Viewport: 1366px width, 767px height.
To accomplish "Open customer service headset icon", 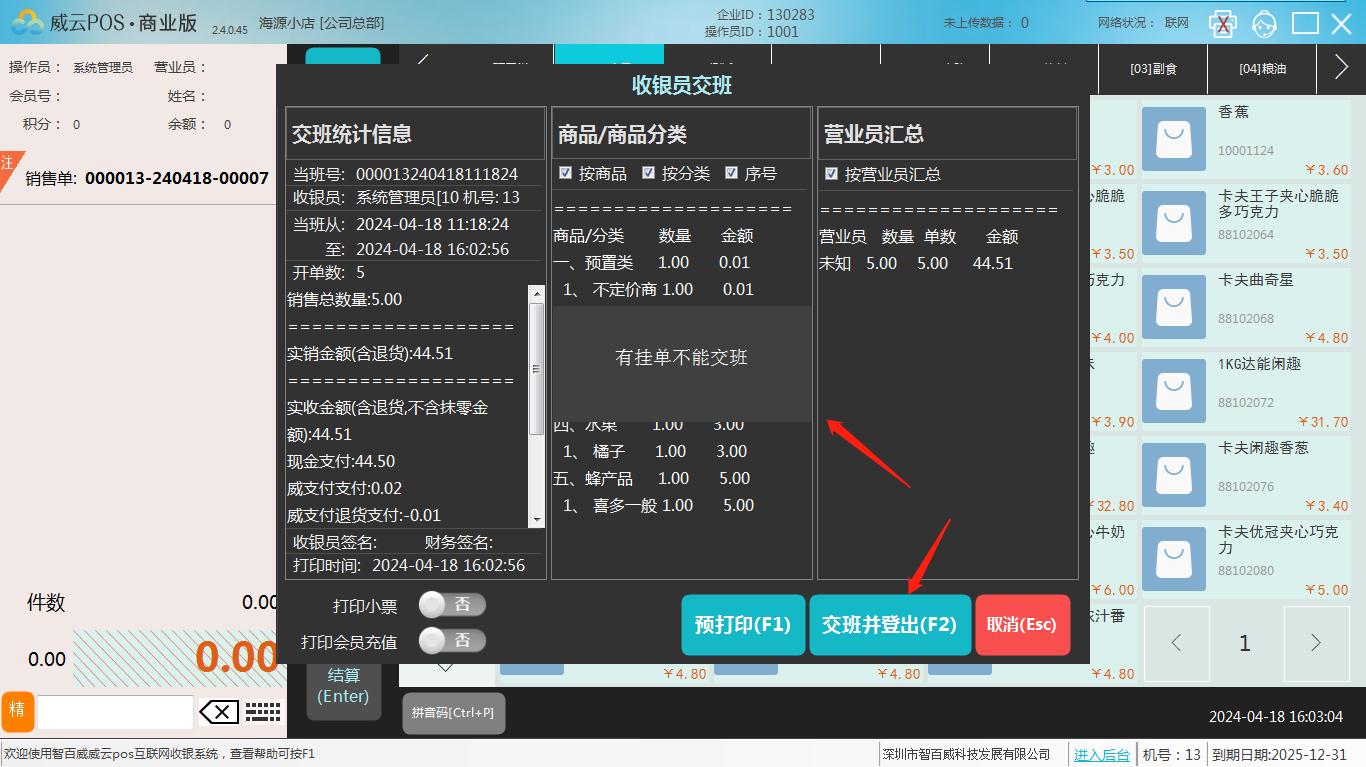I will 1265,23.
